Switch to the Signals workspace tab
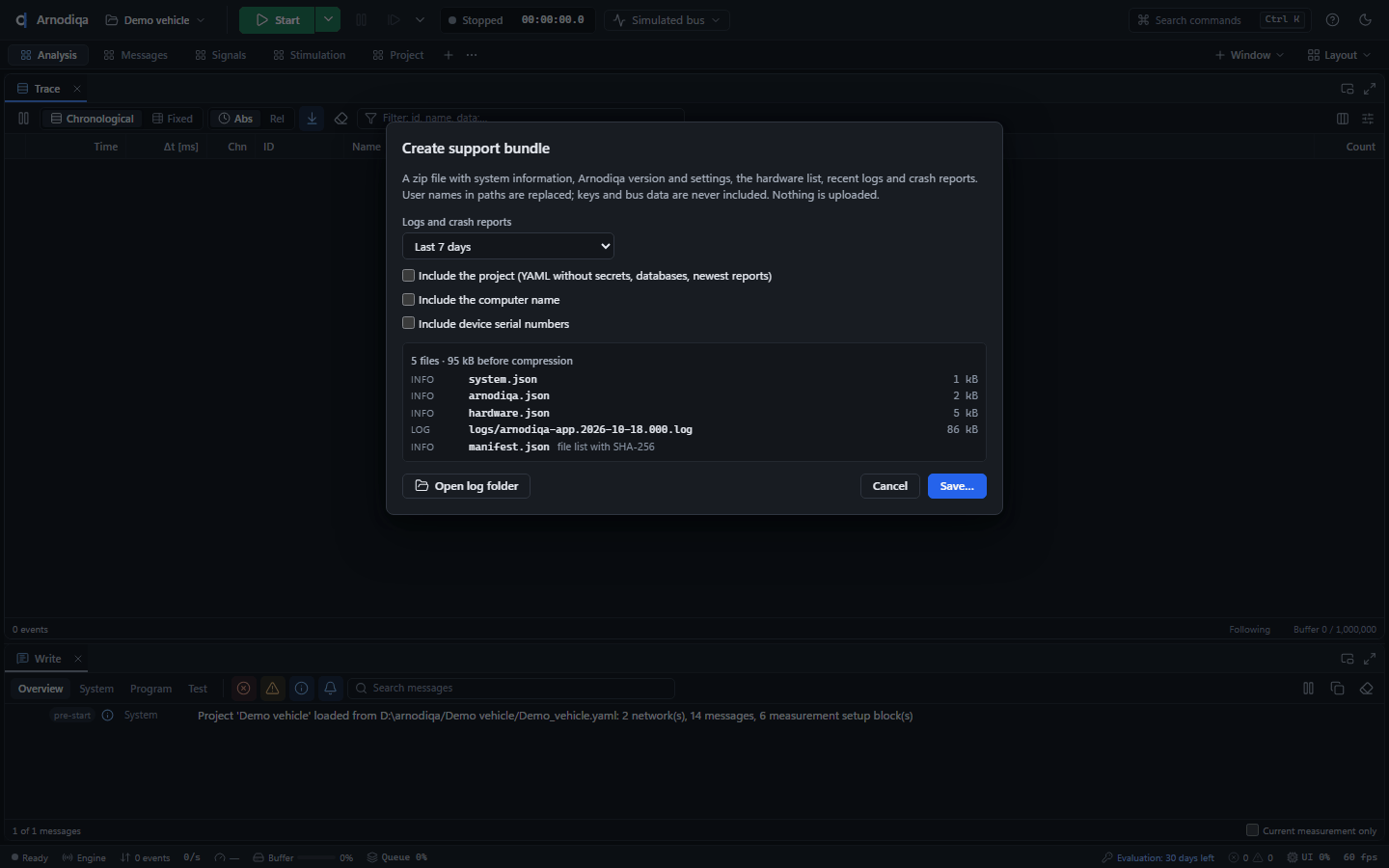1389x868 pixels. coord(221,55)
